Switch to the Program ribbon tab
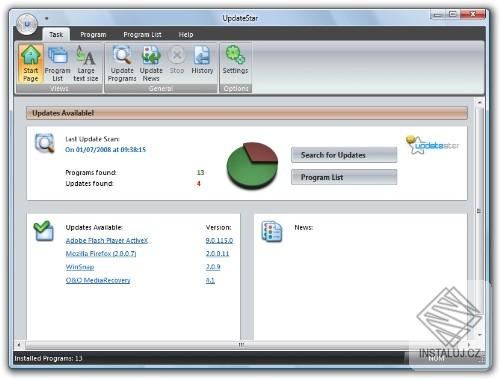500x380 pixels. [93, 35]
